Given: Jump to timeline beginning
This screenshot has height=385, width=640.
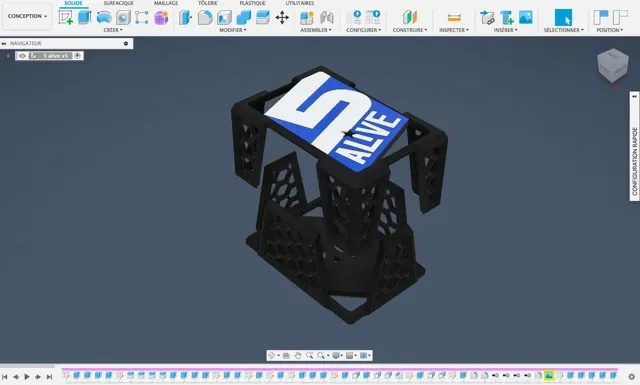Looking at the screenshot, I should coord(4,376).
